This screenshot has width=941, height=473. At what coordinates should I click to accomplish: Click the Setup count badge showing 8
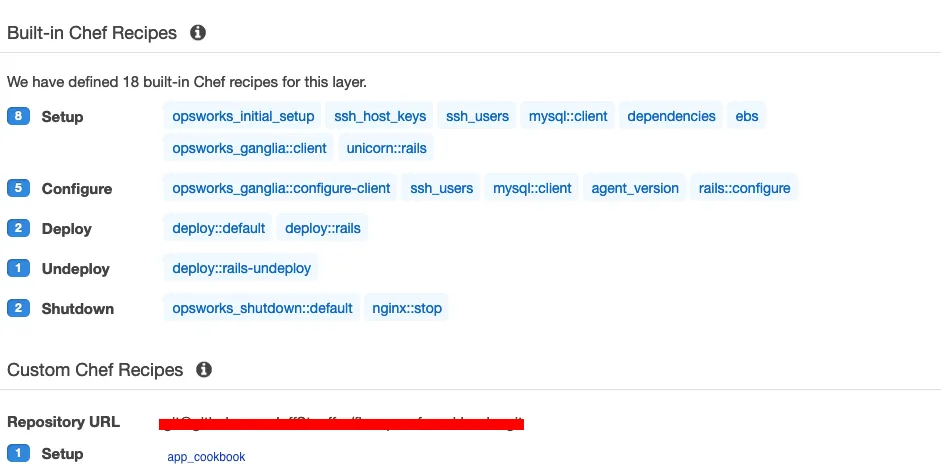[18, 116]
